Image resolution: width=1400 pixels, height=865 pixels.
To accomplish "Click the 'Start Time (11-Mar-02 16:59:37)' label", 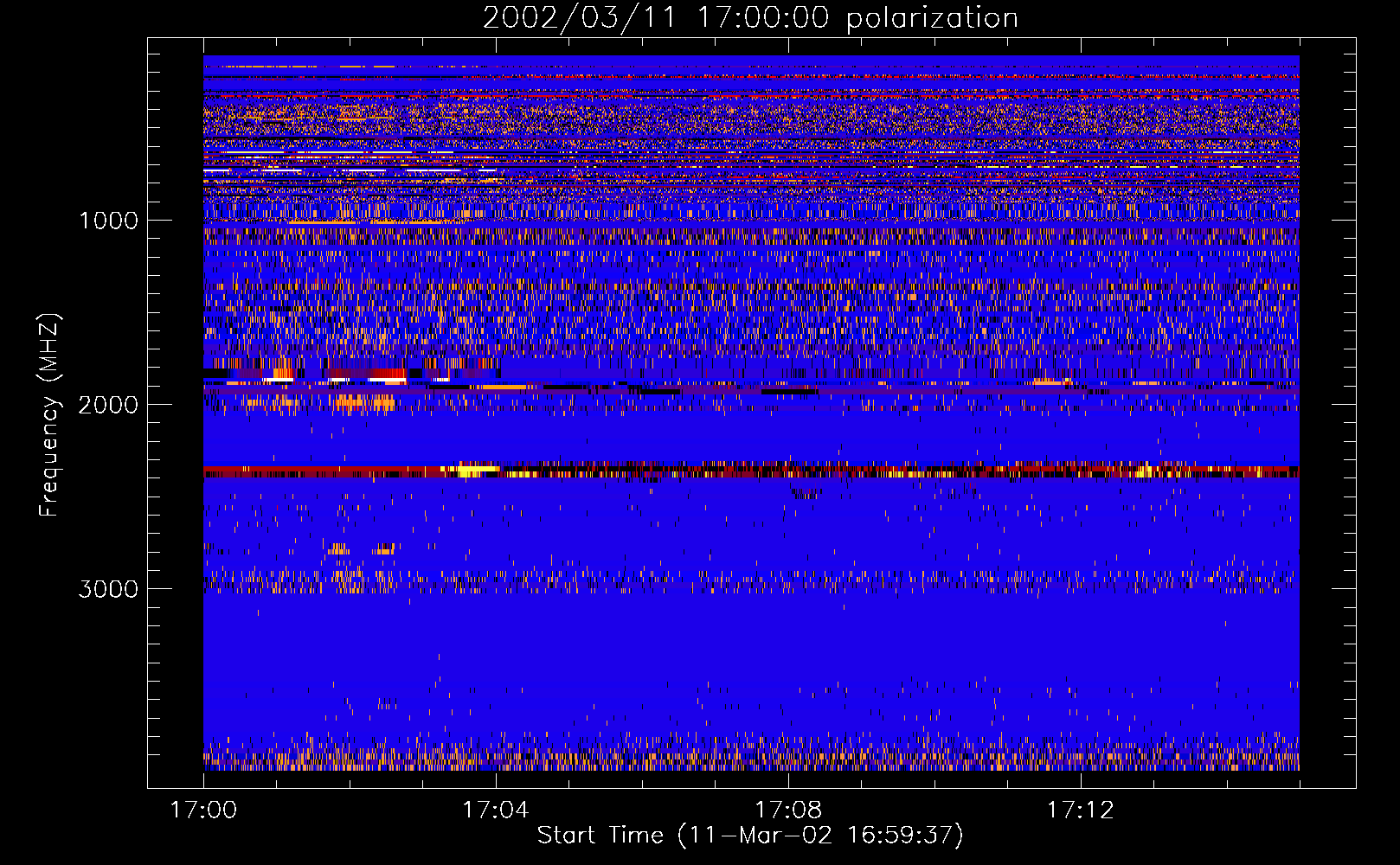I will coord(750,836).
